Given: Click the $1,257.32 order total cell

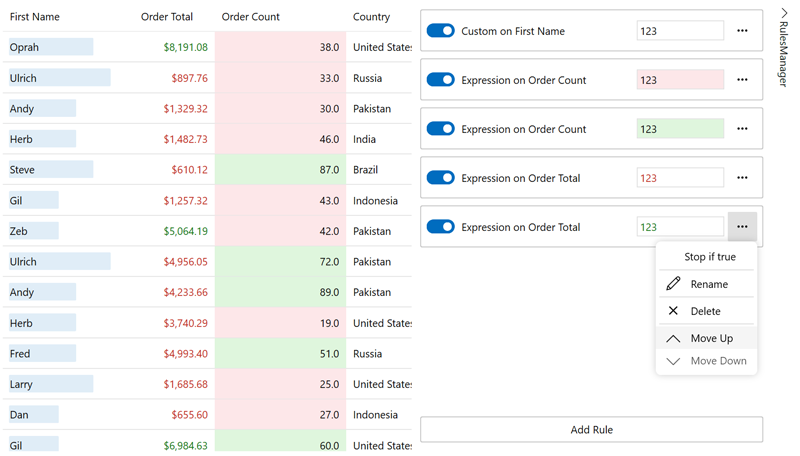Looking at the screenshot, I should [x=174, y=200].
